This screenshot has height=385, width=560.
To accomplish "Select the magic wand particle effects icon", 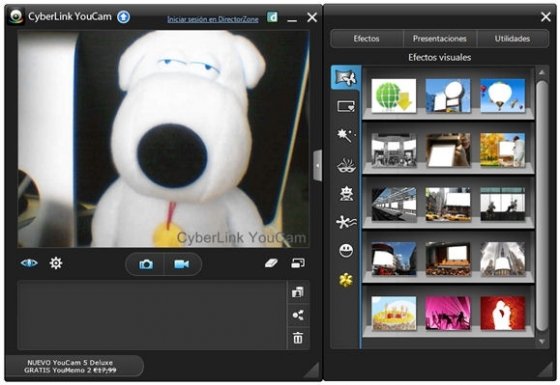I will pyautogui.click(x=346, y=135).
